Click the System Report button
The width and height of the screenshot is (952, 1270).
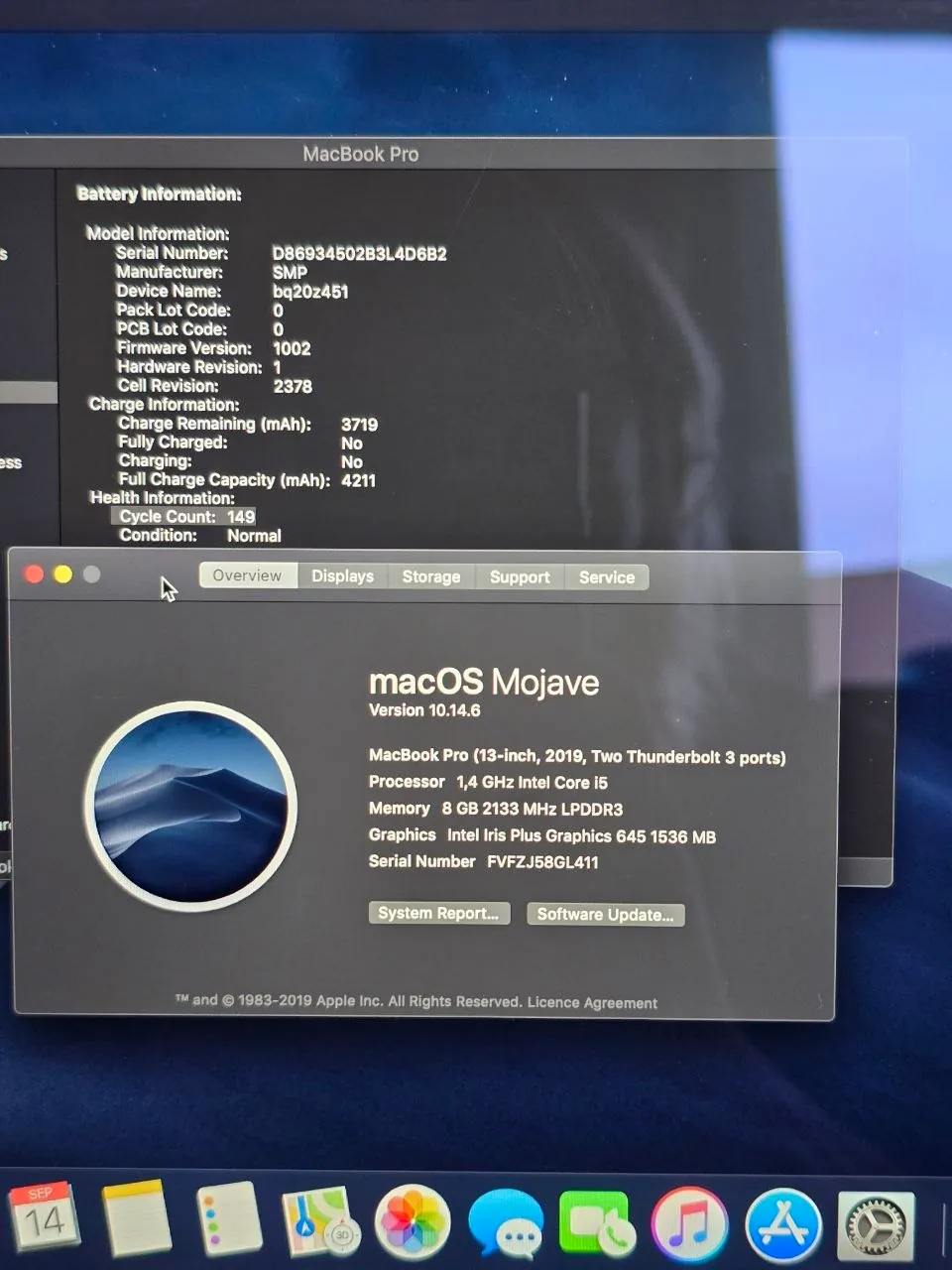[x=438, y=913]
